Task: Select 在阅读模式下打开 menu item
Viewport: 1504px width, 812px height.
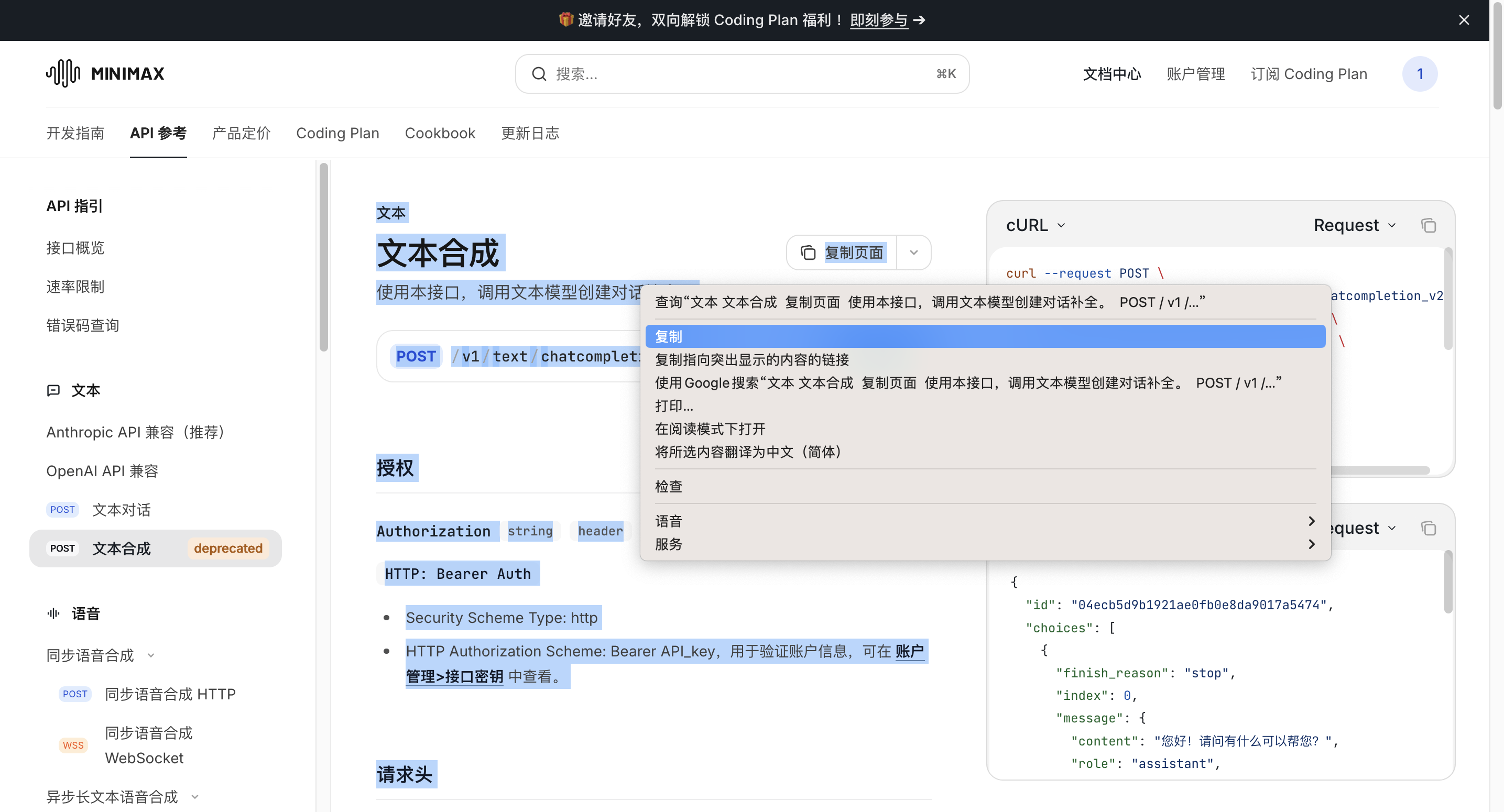Action: pyautogui.click(x=986, y=429)
